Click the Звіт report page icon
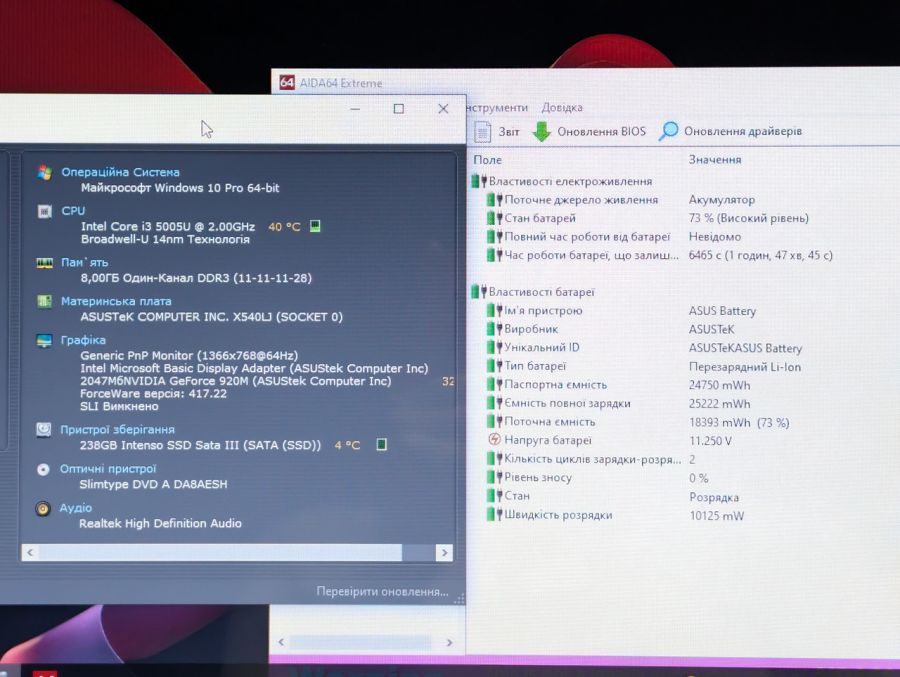 483,131
